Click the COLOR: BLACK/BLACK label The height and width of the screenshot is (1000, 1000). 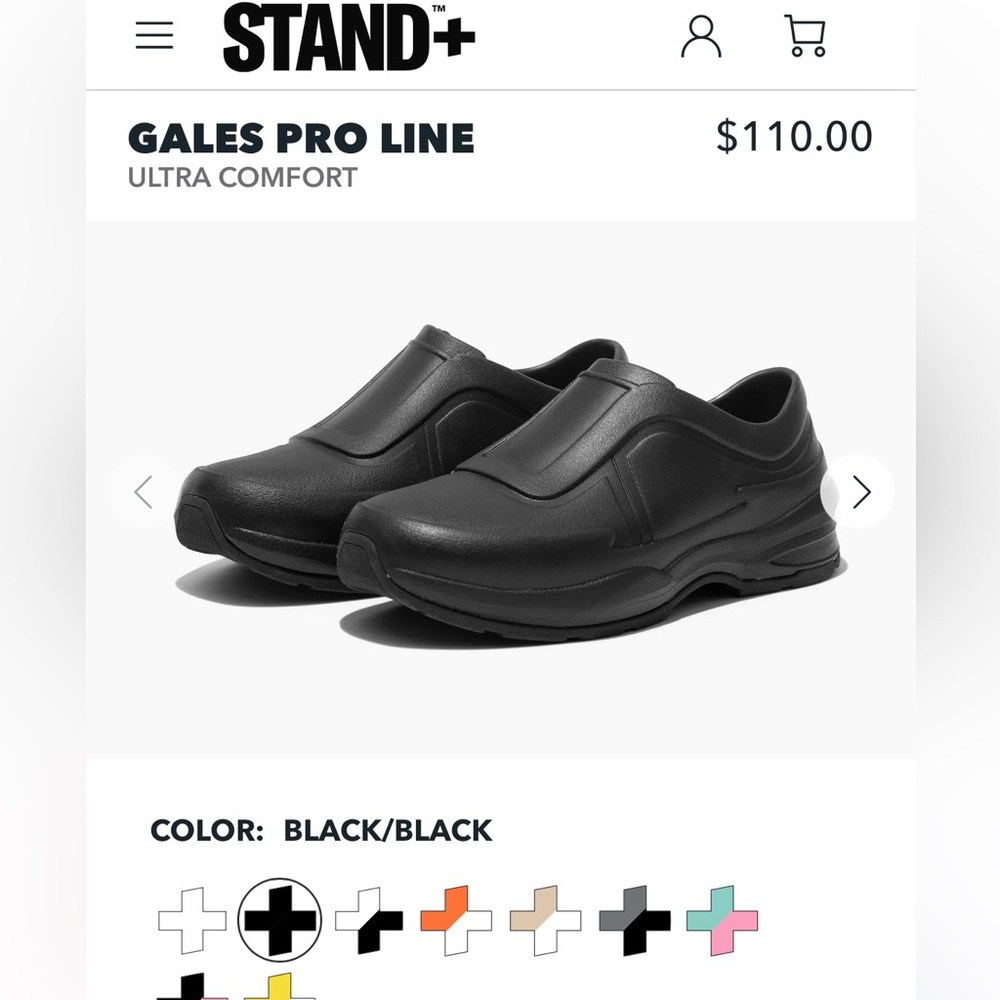click(x=319, y=830)
